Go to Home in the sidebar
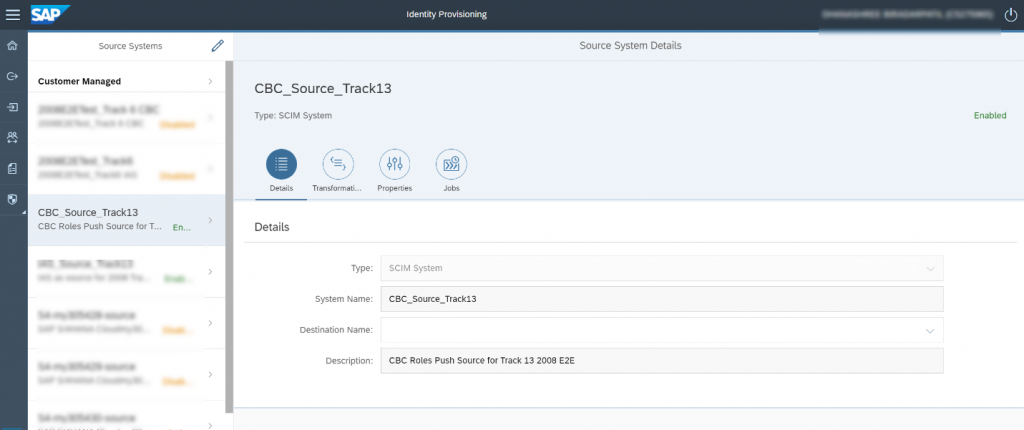This screenshot has width=1024, height=430. point(12,46)
